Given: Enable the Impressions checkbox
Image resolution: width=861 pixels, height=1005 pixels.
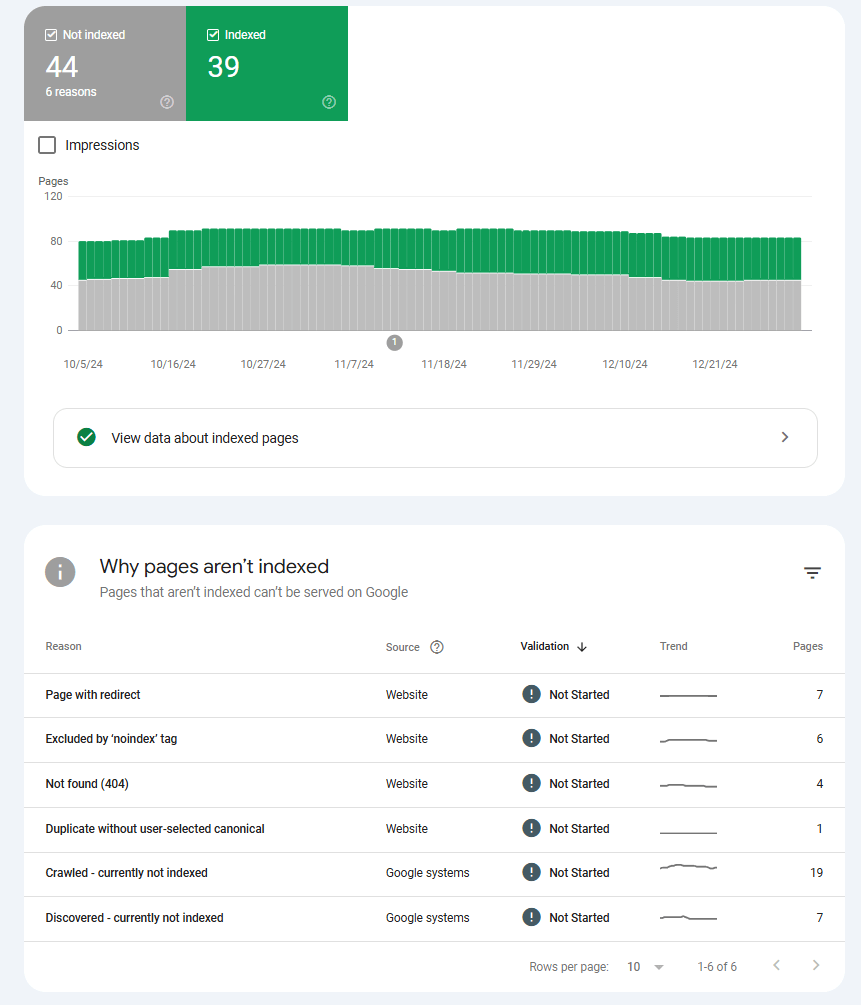Looking at the screenshot, I should tap(47, 145).
